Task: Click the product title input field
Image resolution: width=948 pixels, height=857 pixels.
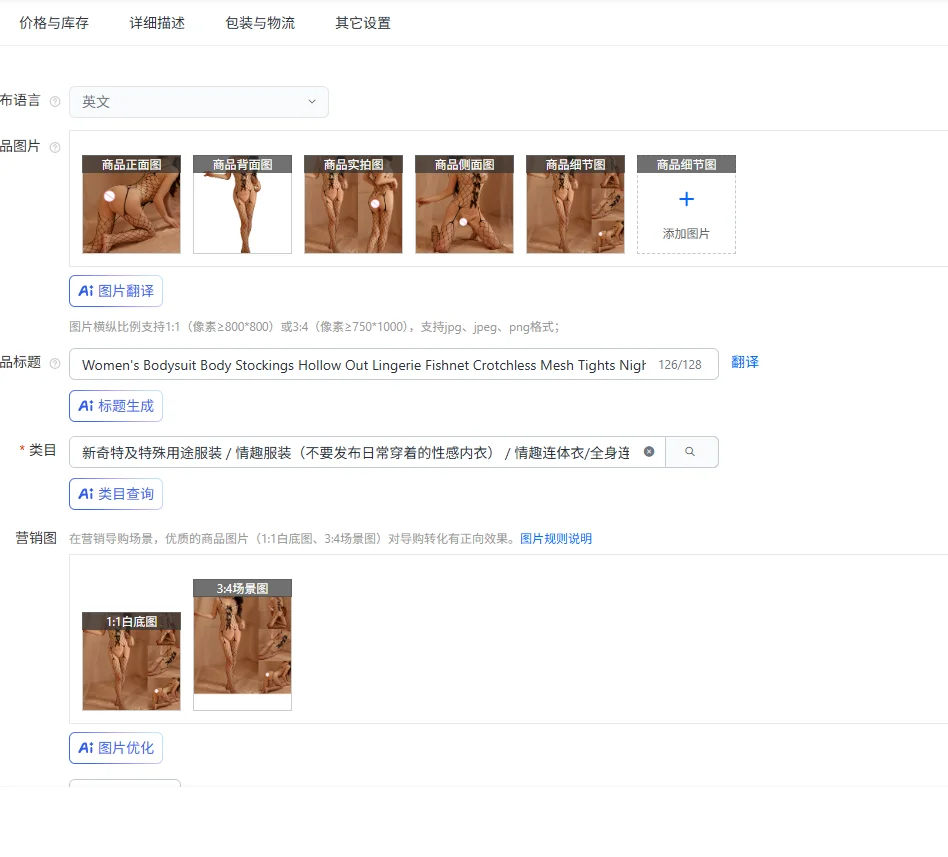Action: [x=394, y=364]
